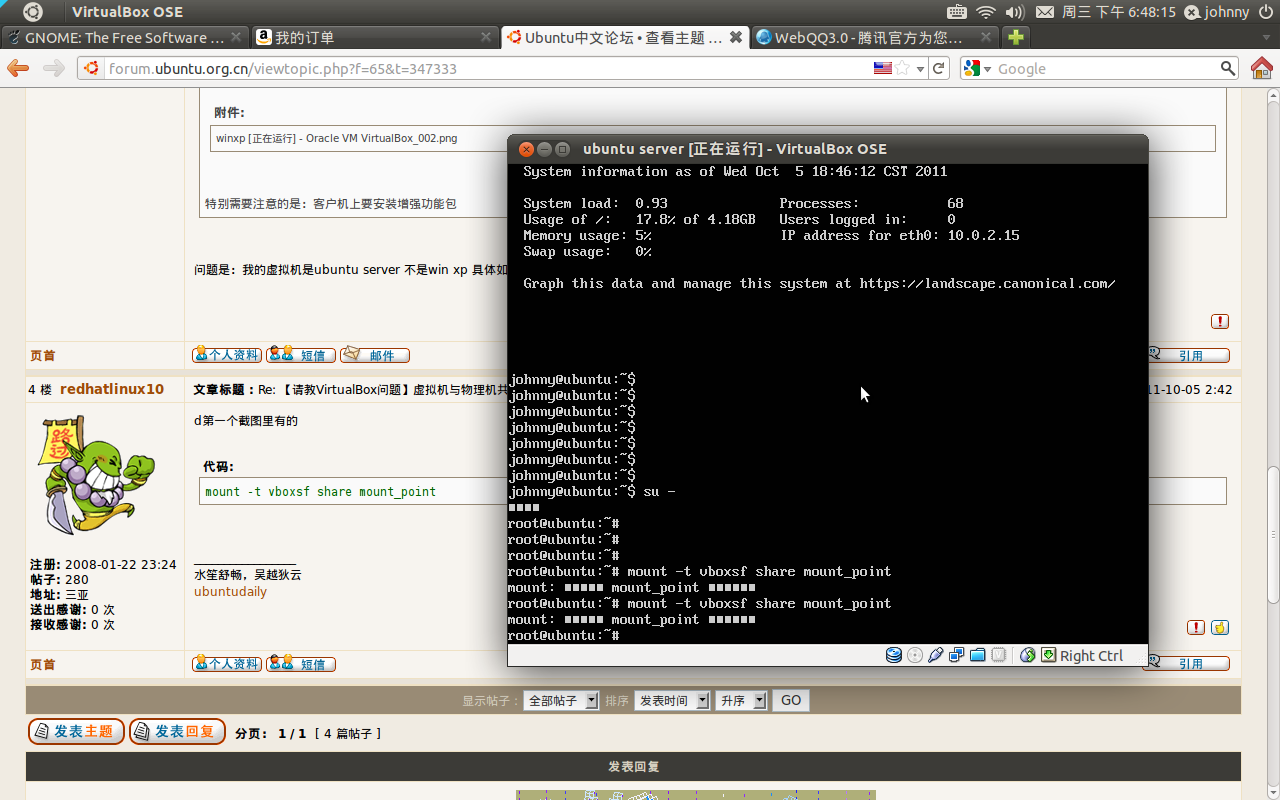Click the GO button

(791, 701)
